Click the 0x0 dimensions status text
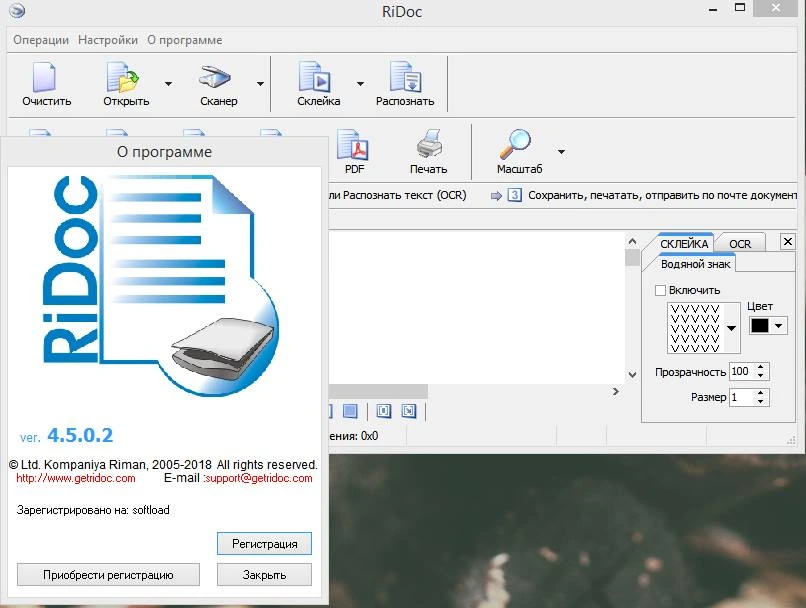Screen dimensions: 806x608 point(369,436)
